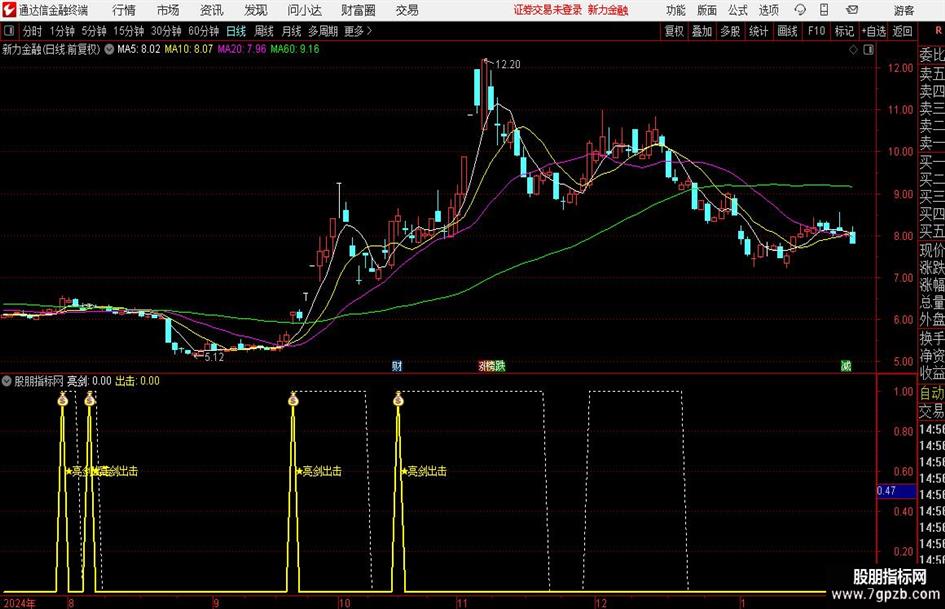Viewport: 945px width, 609px height.
Task: Click the red R label in the side panel header
Action: [x=938, y=31]
